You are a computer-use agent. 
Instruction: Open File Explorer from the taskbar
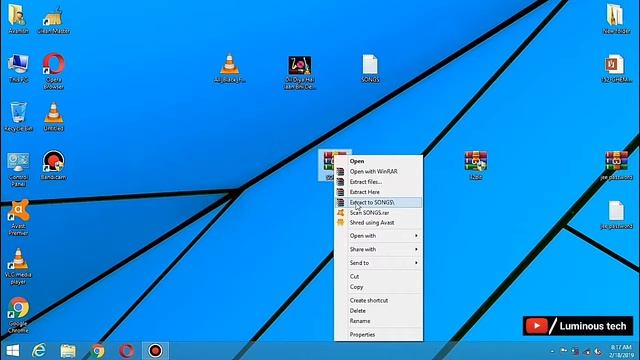(x=68, y=351)
